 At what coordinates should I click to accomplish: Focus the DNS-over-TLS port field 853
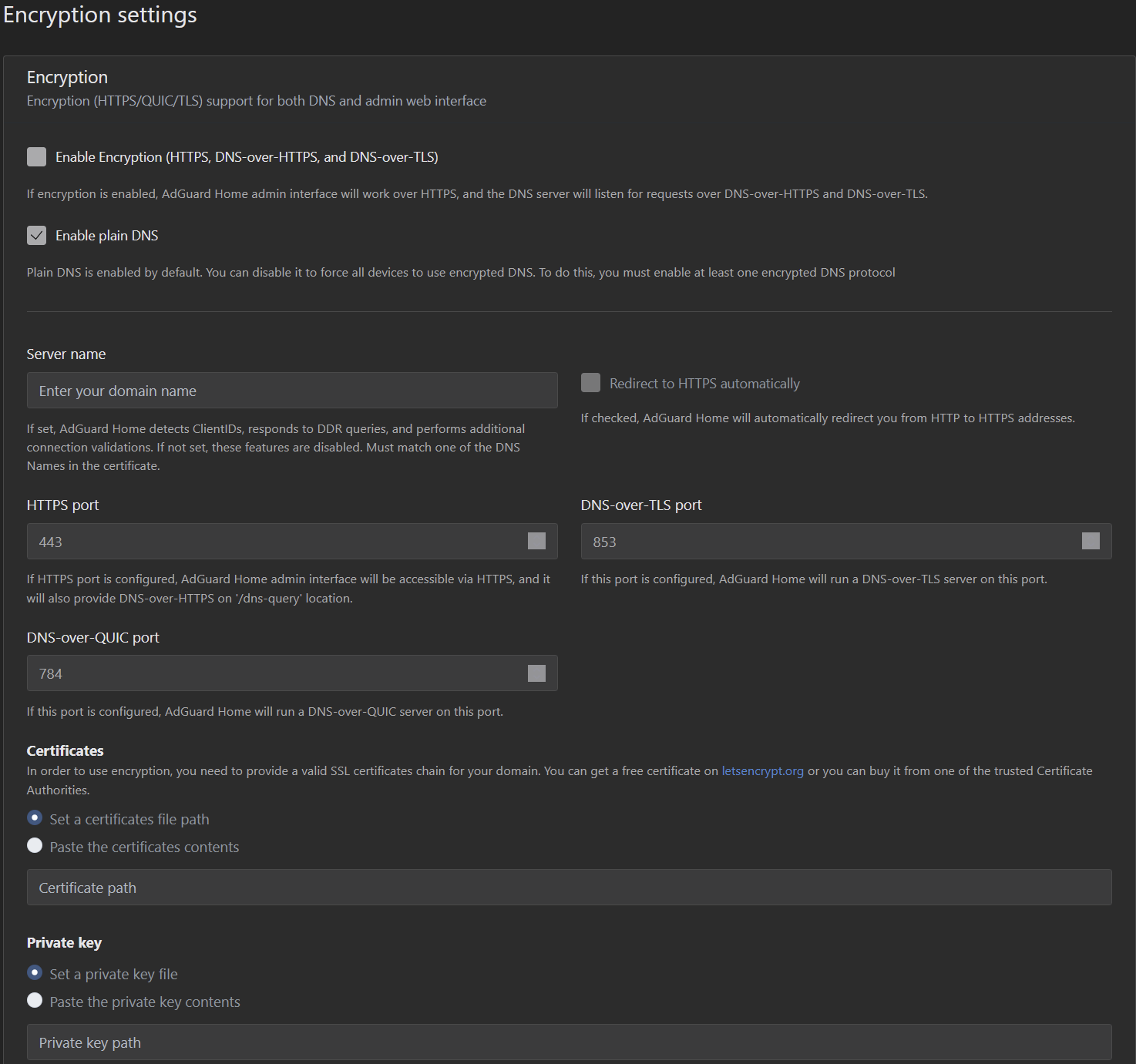click(846, 542)
